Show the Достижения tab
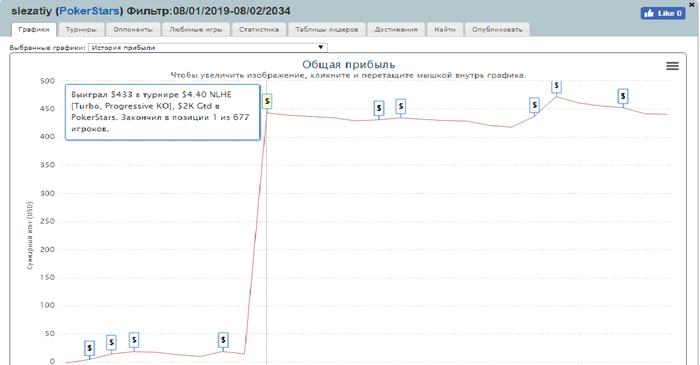 point(396,29)
